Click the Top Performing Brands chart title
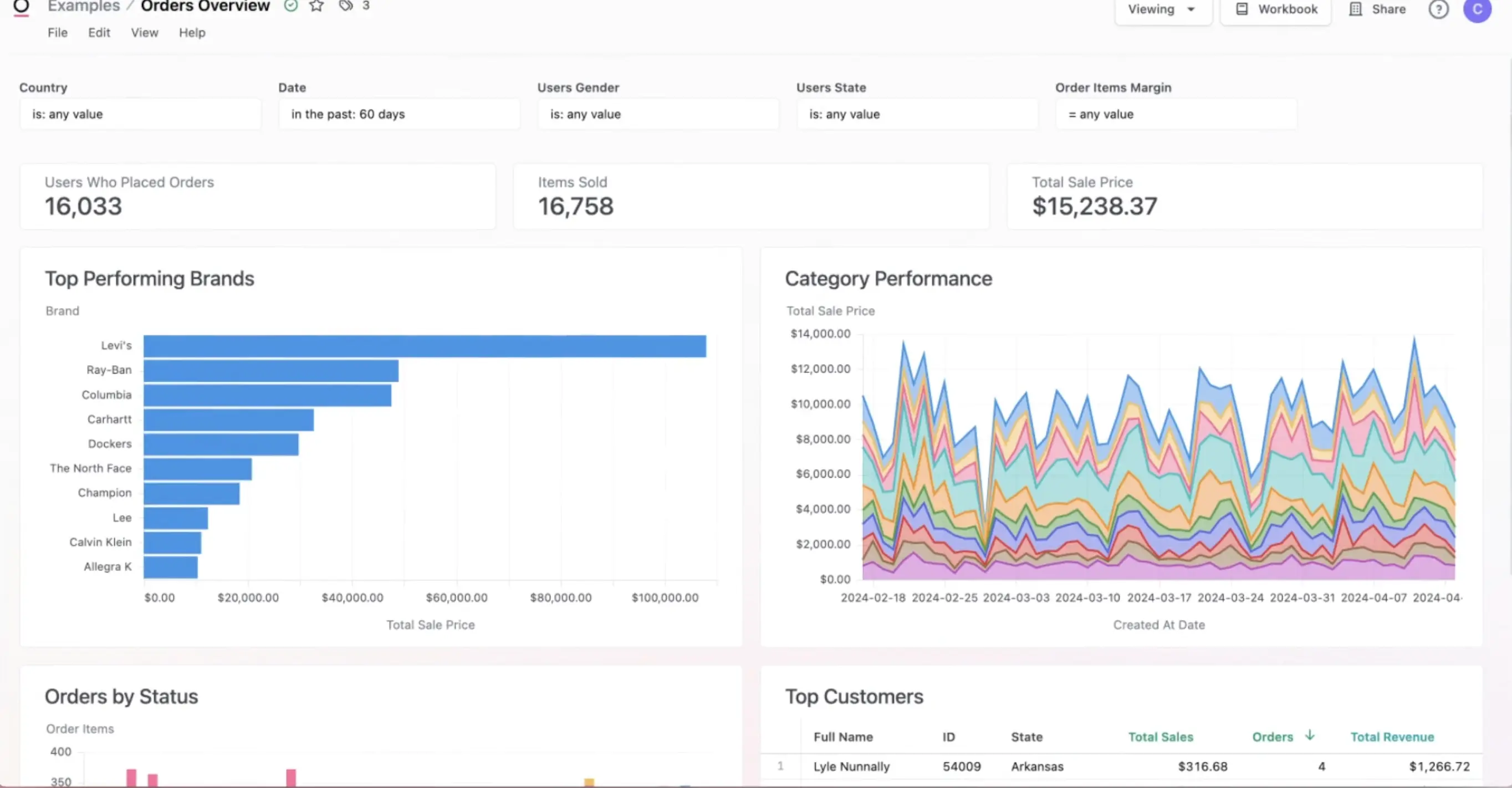 coord(150,279)
